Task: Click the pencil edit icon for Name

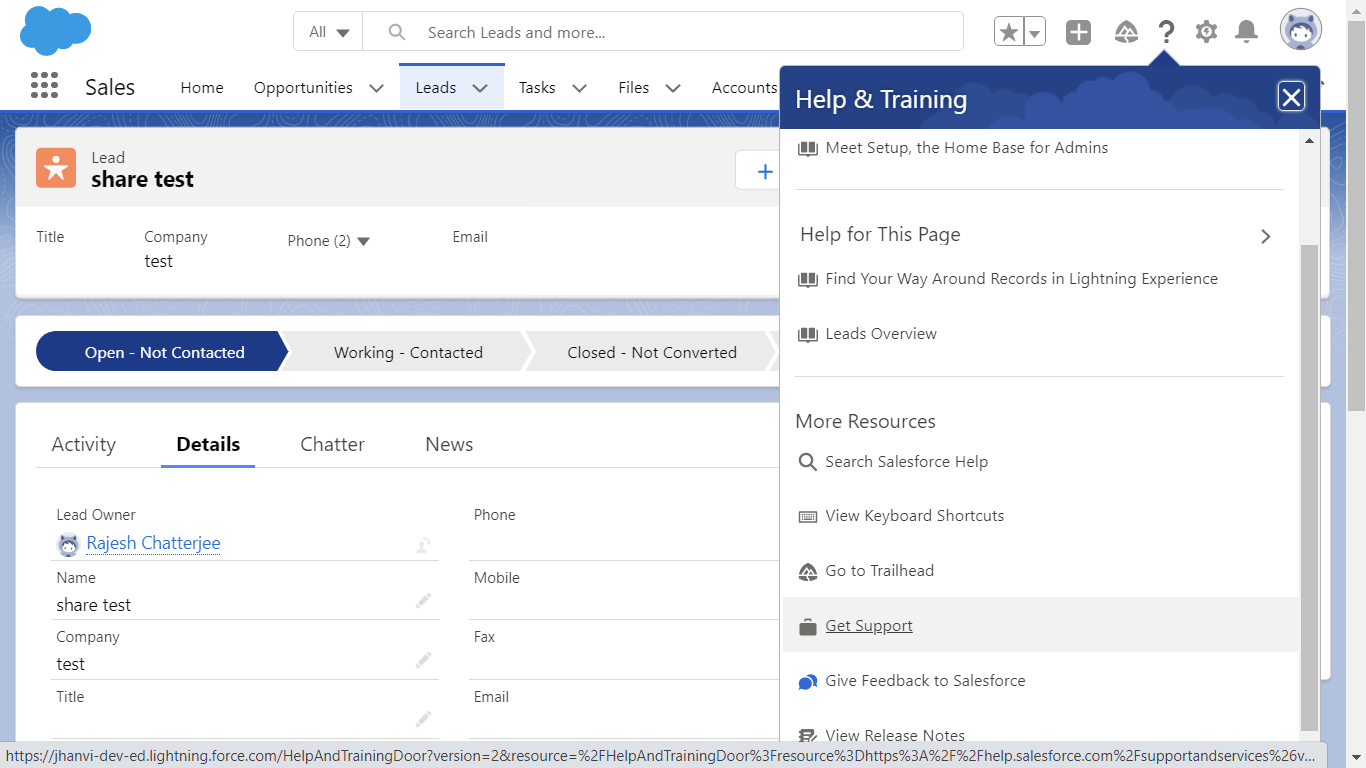Action: (423, 601)
